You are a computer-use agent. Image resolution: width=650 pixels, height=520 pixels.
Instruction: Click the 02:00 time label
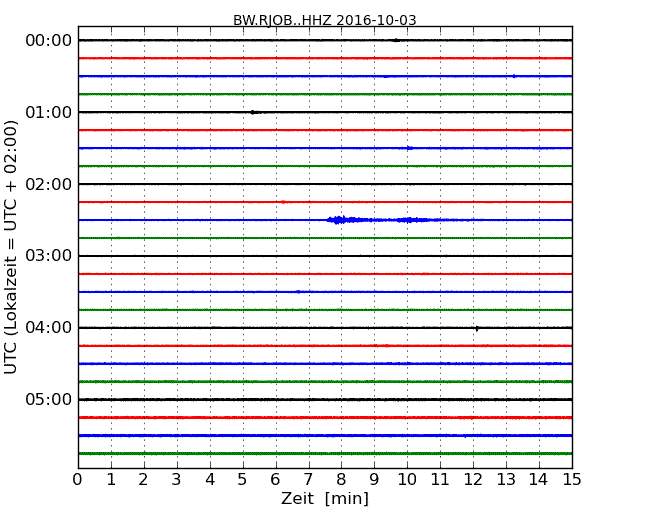(49, 184)
